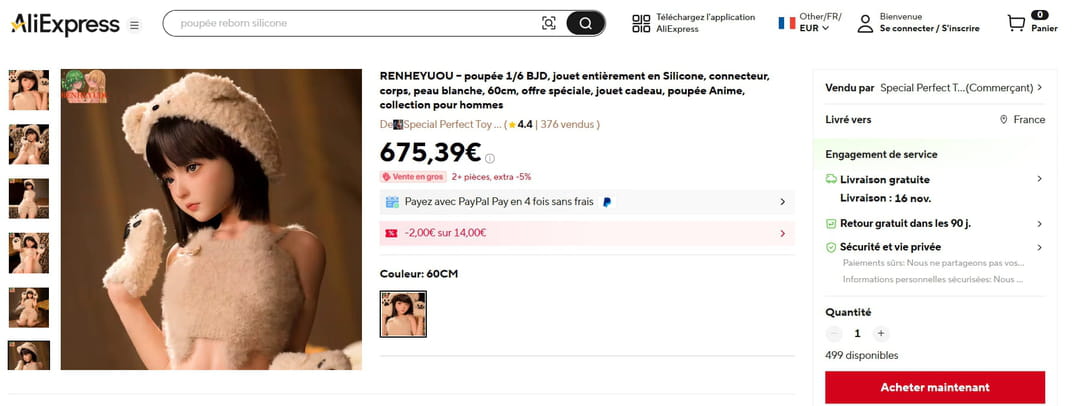Viewport: 1080px width, 406px height.
Task: Open the language and currency EUR dropdown
Action: pos(812,28)
